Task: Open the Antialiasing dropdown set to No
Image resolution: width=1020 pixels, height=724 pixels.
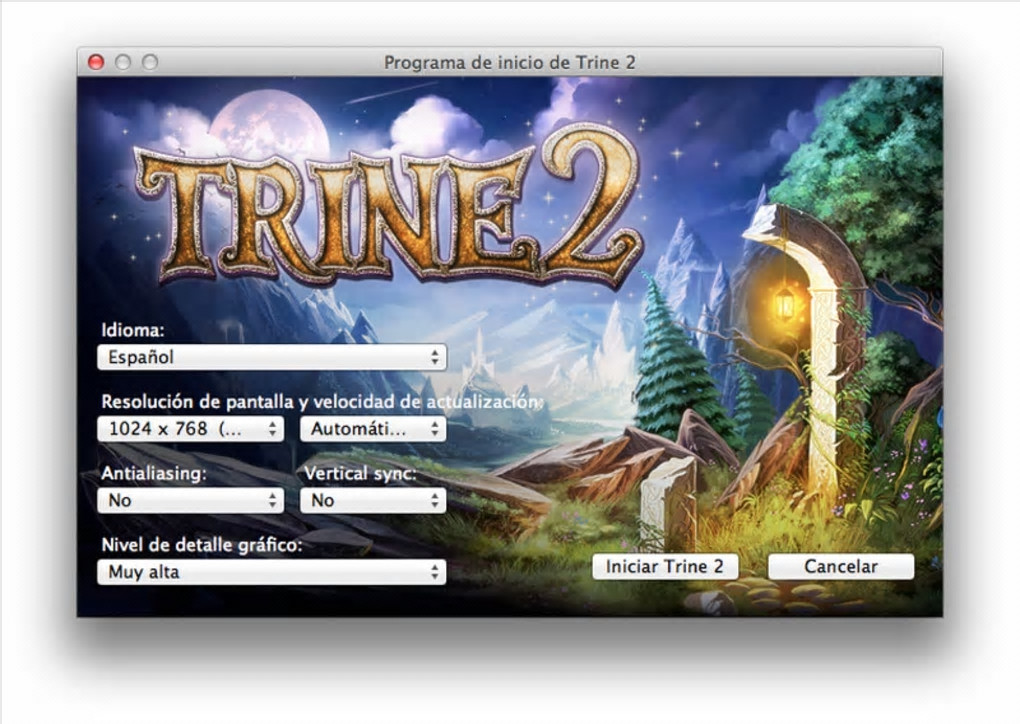Action: (191, 500)
